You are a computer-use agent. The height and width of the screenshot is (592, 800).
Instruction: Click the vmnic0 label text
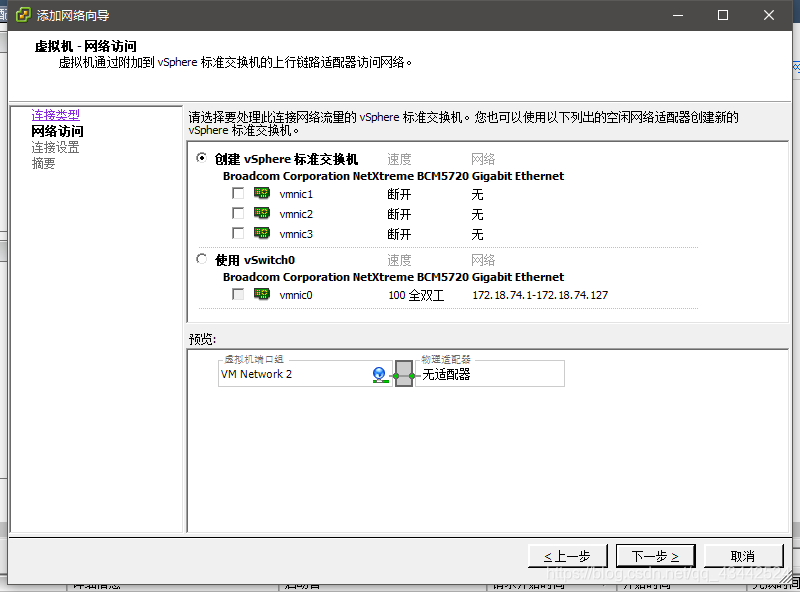pos(296,295)
